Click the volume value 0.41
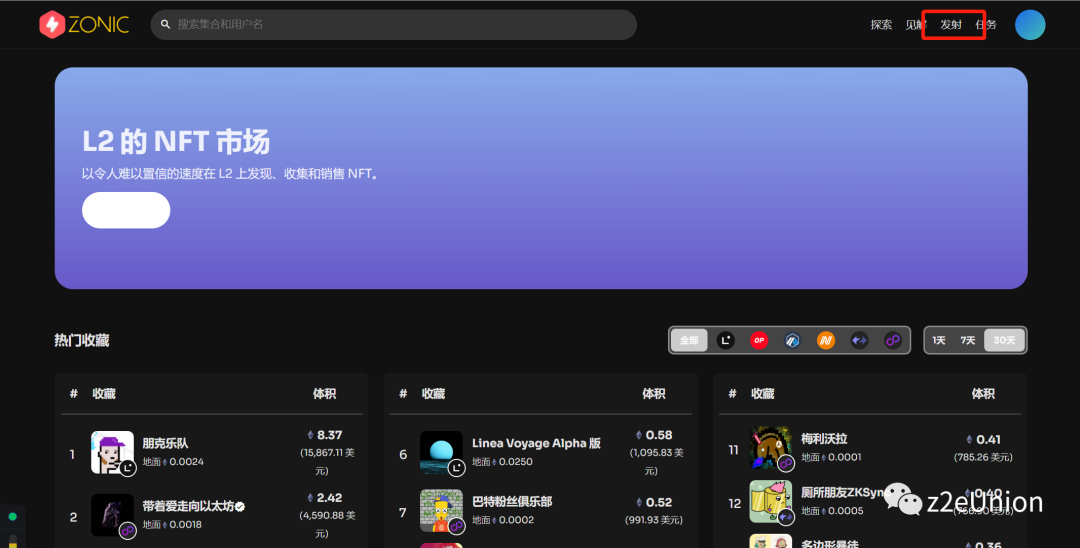 (988, 439)
